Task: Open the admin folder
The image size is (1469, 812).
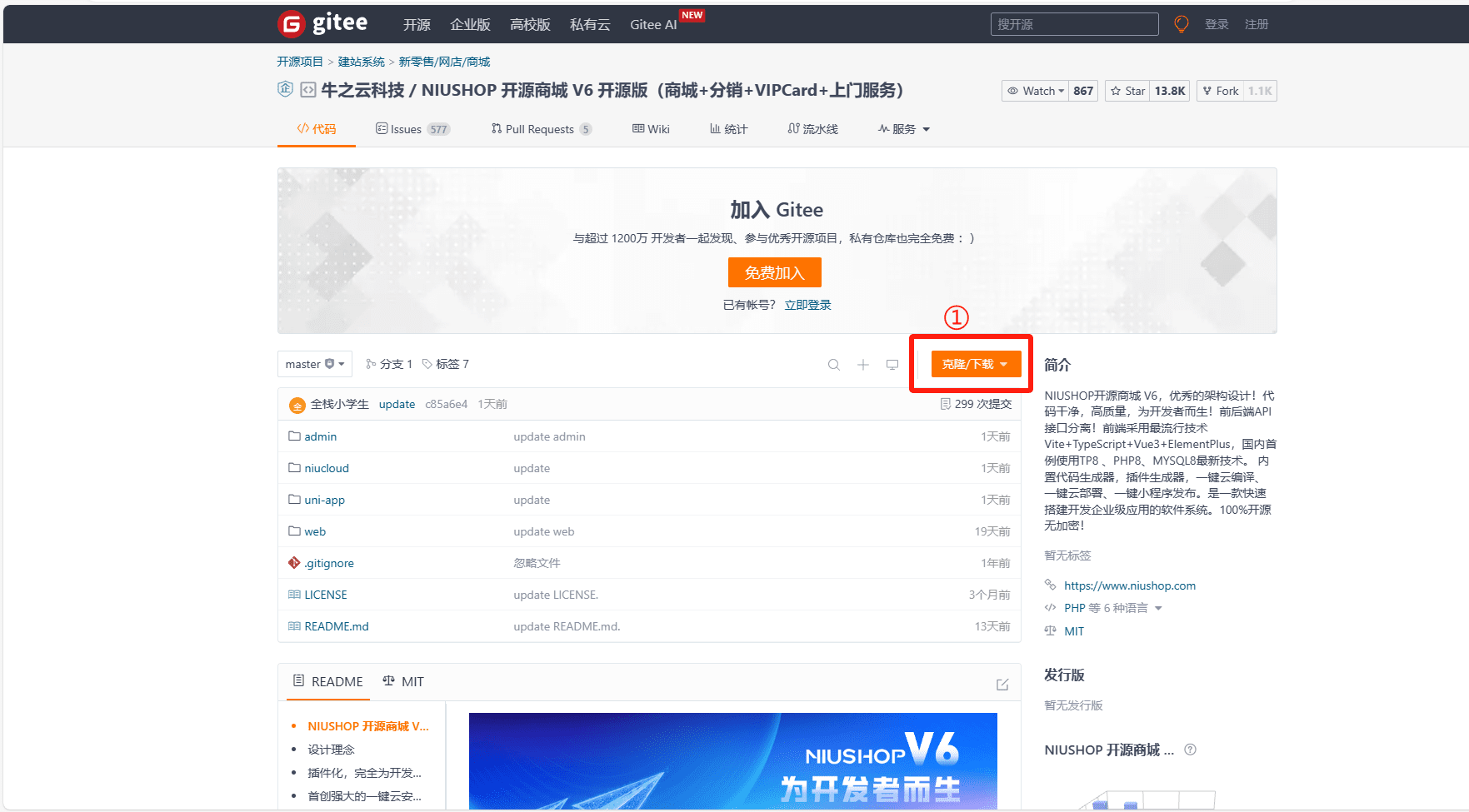Action: point(320,436)
